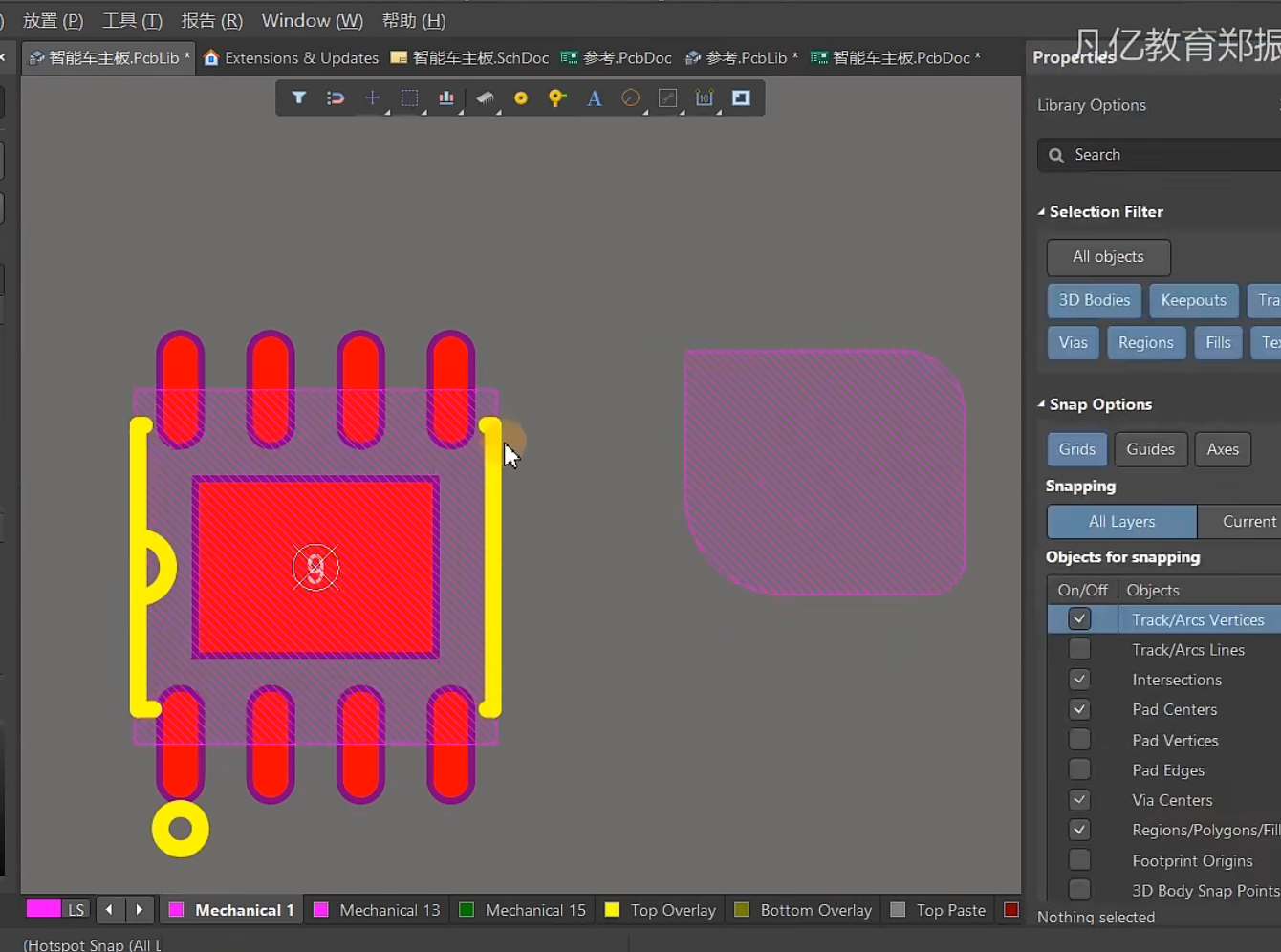
Task: Click the crosshair origin tool in the toolbar
Action: pos(372,97)
